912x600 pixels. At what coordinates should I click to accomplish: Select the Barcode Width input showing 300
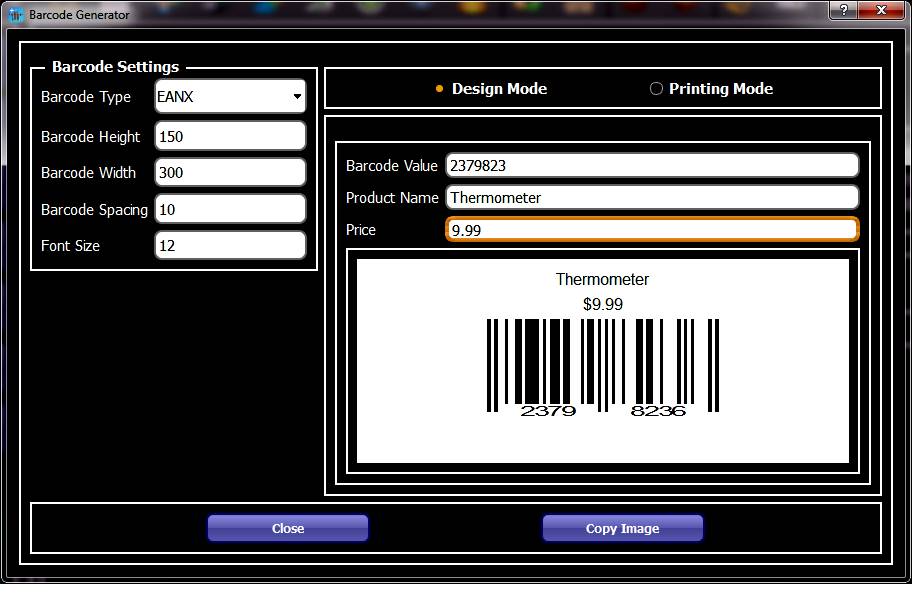(229, 171)
